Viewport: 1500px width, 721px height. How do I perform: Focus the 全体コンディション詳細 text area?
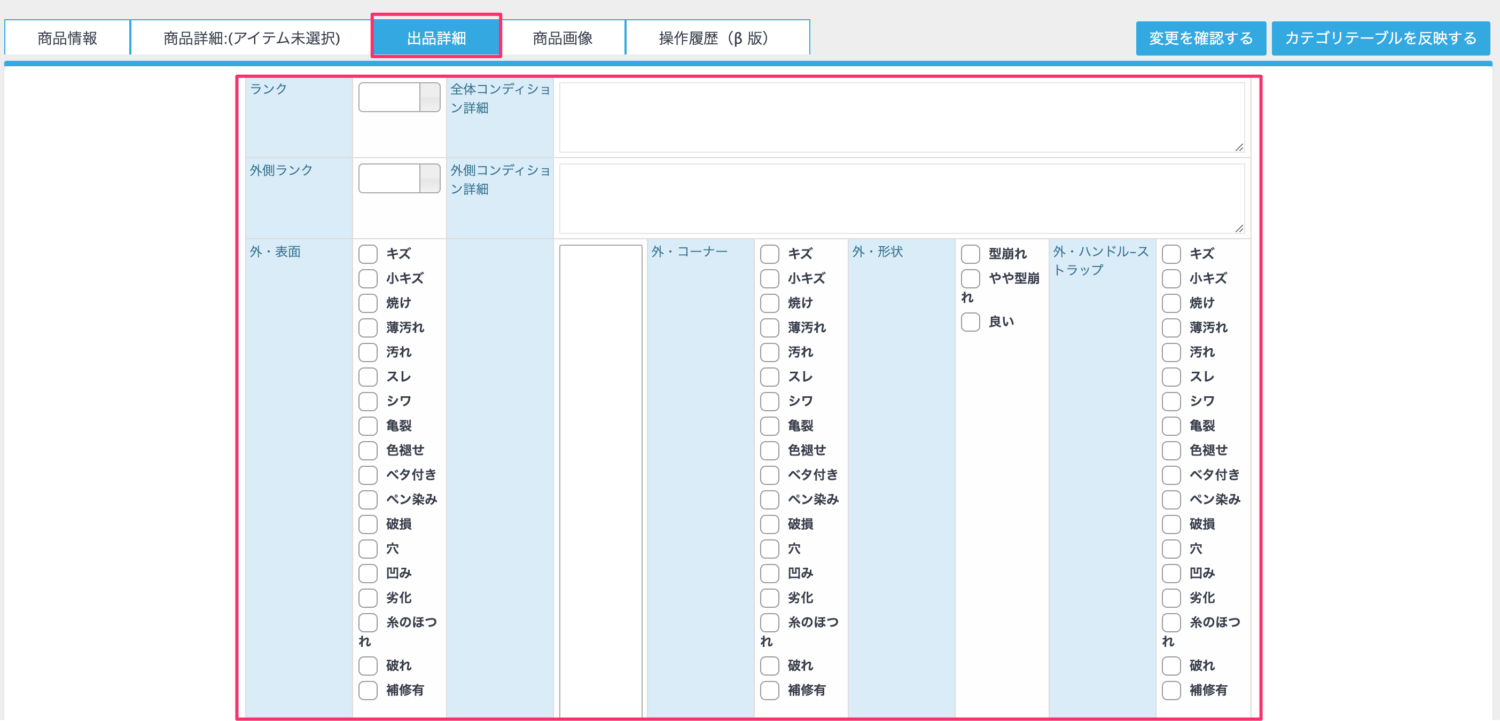[902, 117]
